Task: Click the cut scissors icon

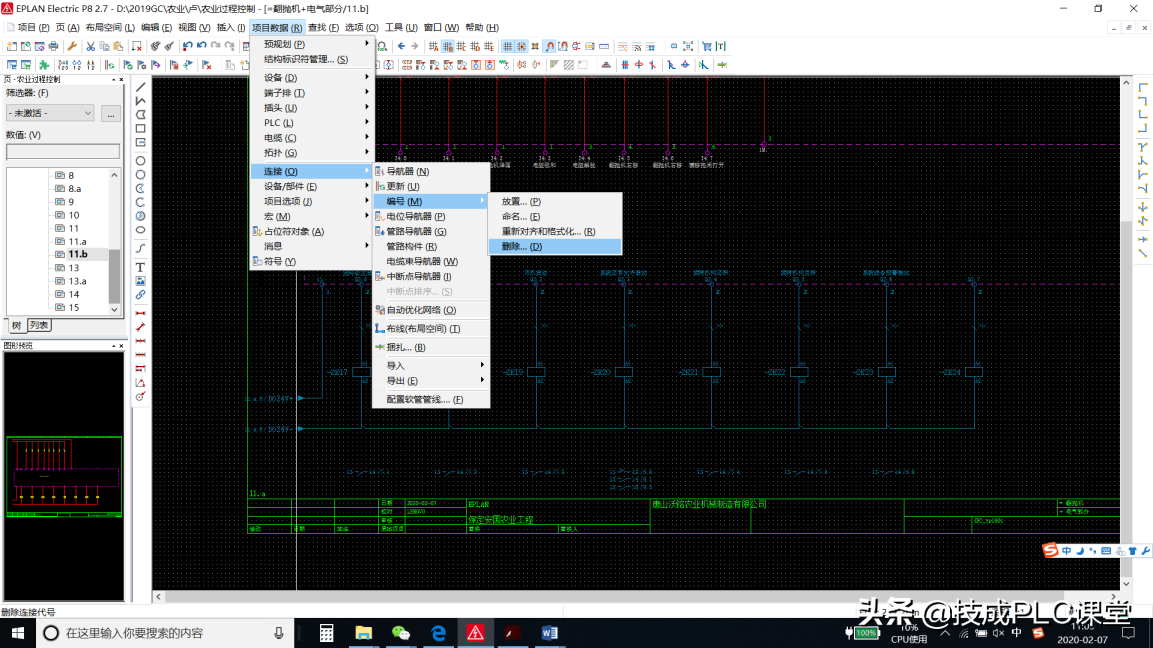Action: pos(90,46)
